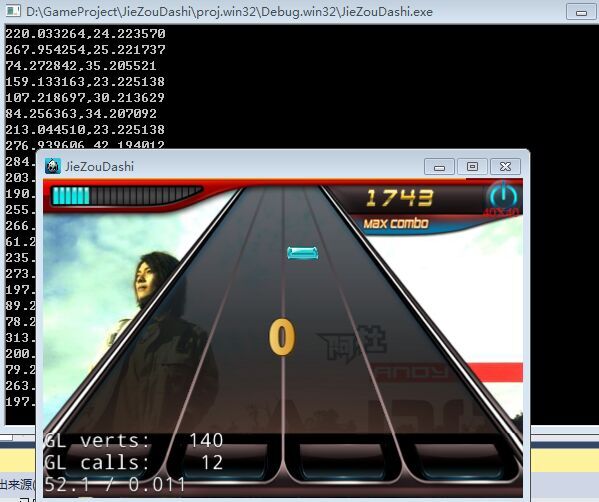Click the console title bar file path
Screen dimensions: 599x502
tap(229, 12)
